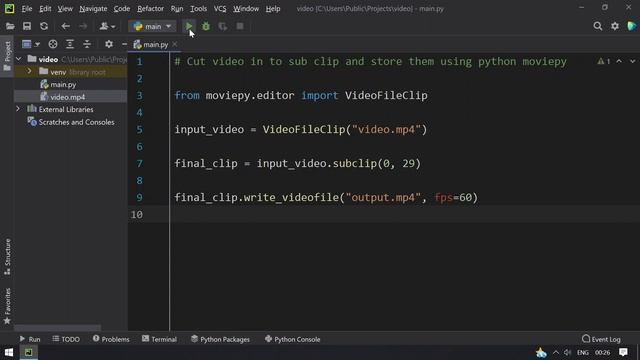Click the colorful JetBrains icon at top right
The image size is (640, 360).
pos(632,26)
